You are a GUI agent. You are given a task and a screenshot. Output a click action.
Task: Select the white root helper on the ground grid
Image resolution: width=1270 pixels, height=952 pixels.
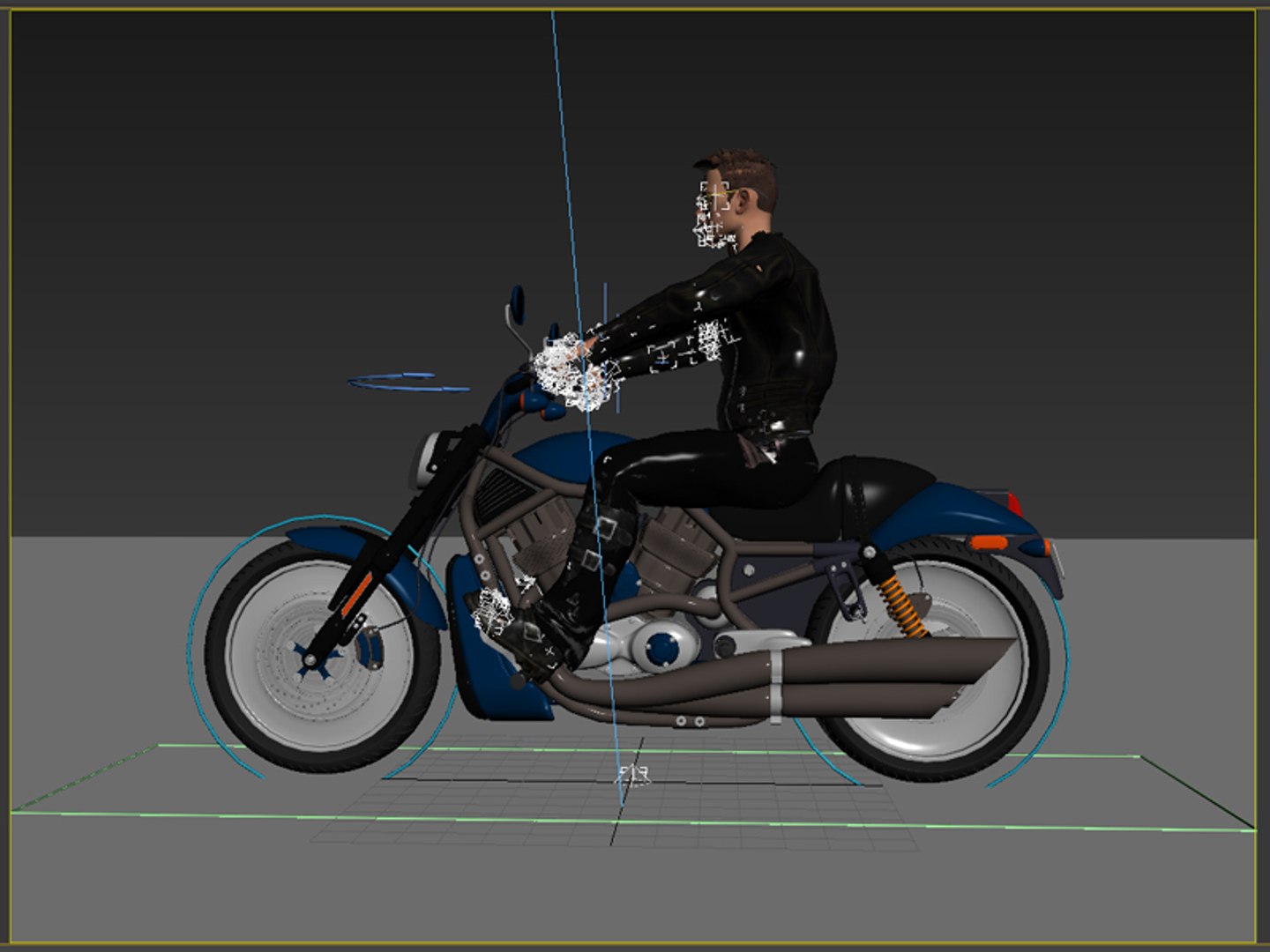tap(632, 776)
